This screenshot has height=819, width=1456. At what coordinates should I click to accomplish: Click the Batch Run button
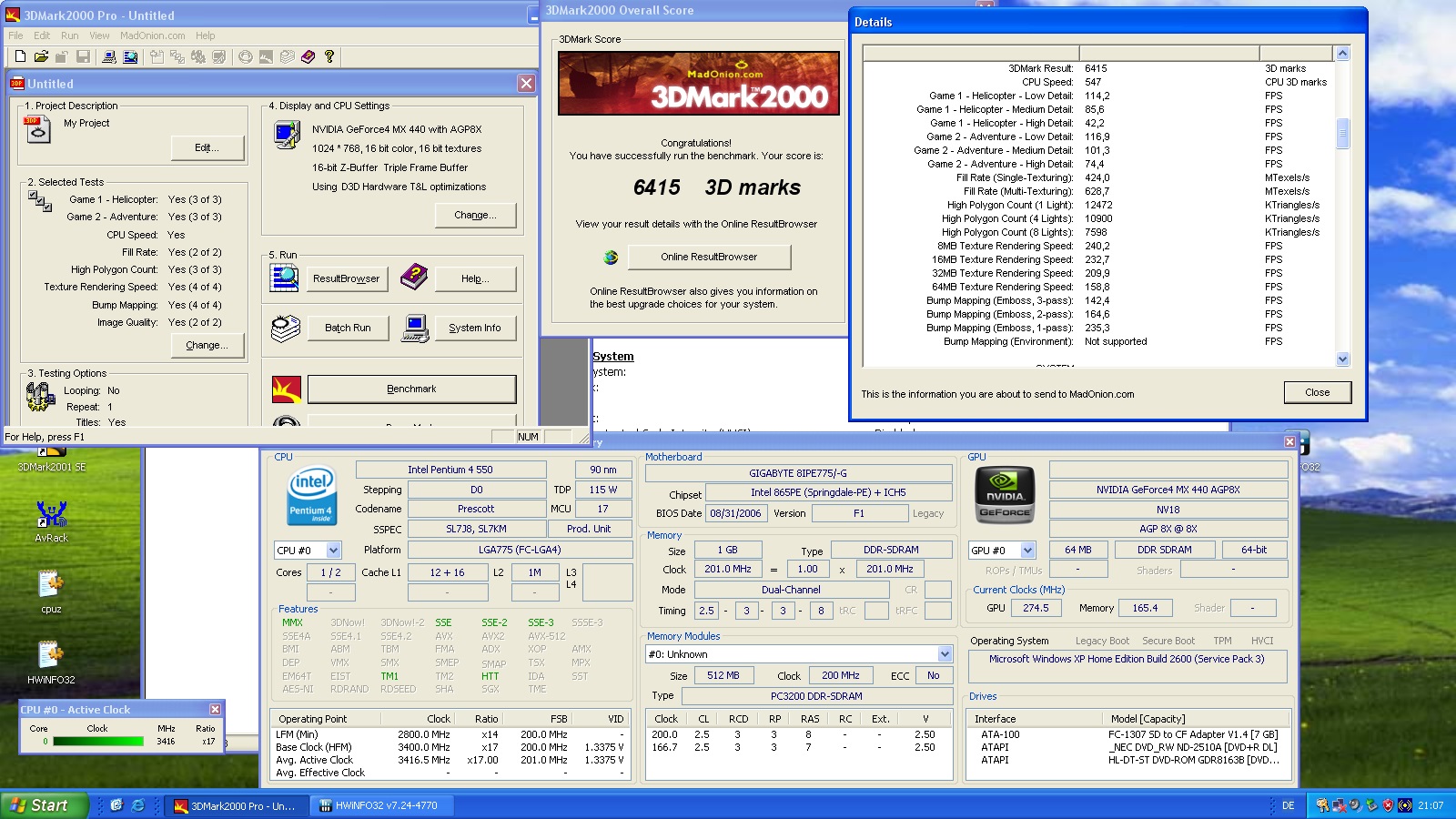pos(348,328)
